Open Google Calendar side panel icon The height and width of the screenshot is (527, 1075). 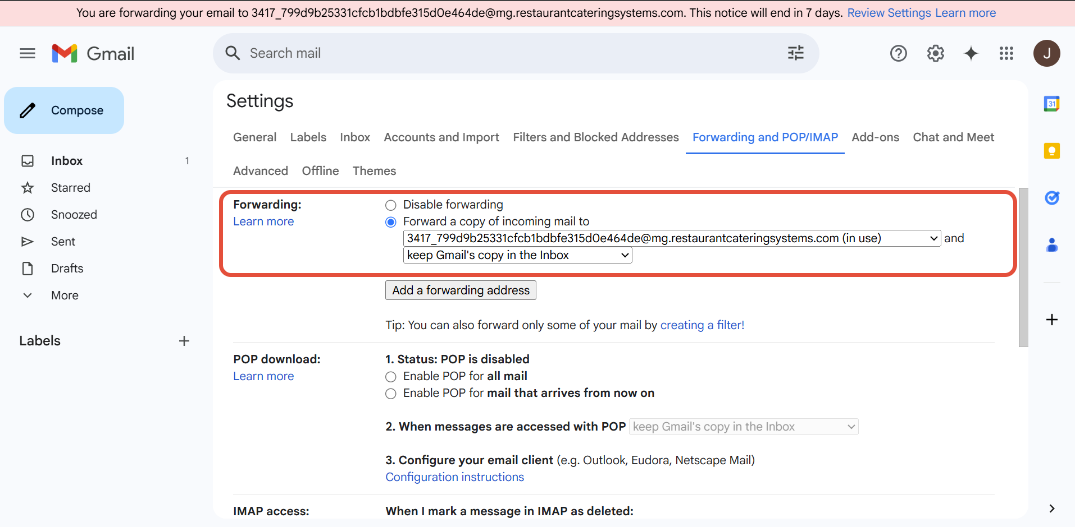click(1052, 103)
